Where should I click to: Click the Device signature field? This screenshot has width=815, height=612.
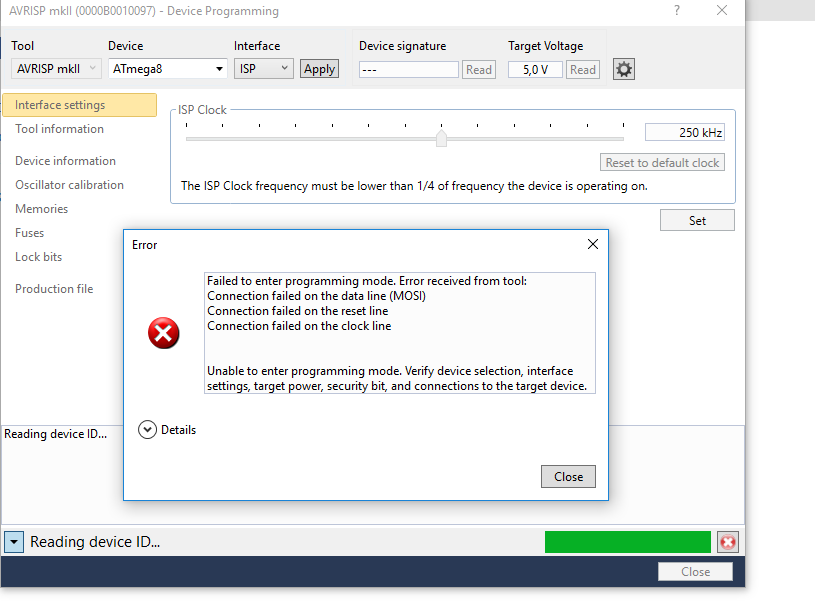409,70
